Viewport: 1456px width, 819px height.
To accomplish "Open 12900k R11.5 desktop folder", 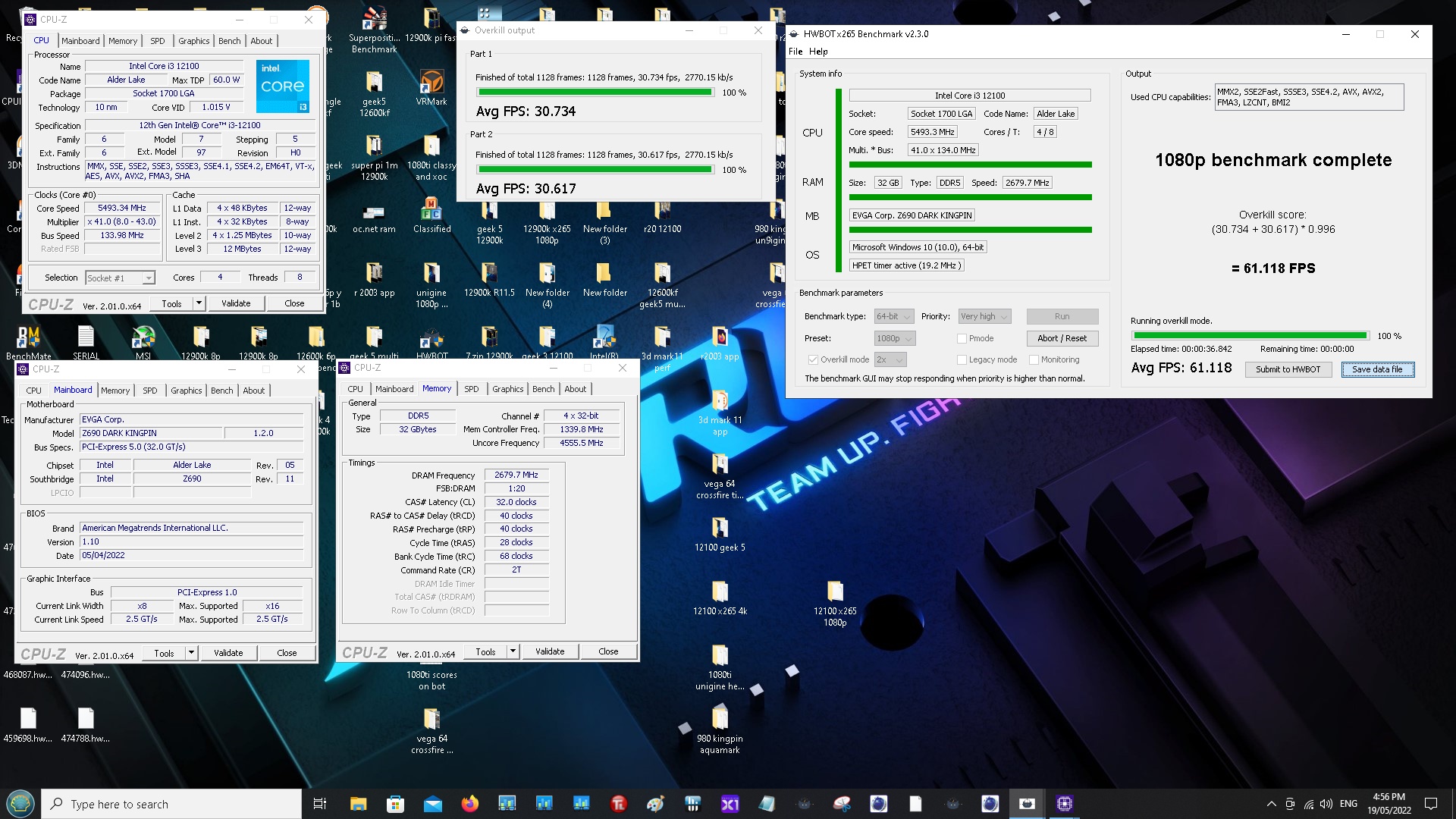I will 489,279.
